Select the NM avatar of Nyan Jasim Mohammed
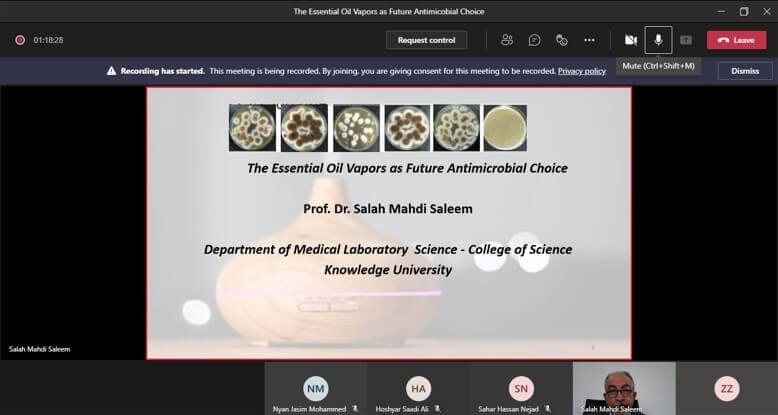Screen dimensions: 778x415 point(316,389)
